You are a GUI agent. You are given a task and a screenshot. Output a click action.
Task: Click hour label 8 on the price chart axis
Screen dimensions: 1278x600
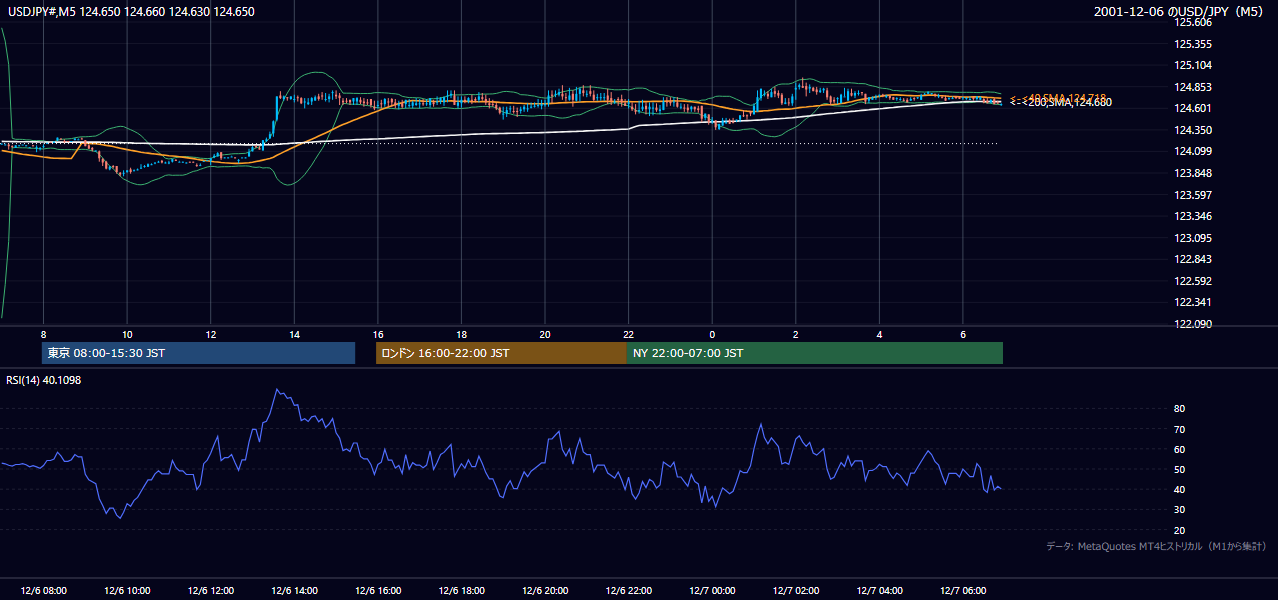(x=43, y=334)
